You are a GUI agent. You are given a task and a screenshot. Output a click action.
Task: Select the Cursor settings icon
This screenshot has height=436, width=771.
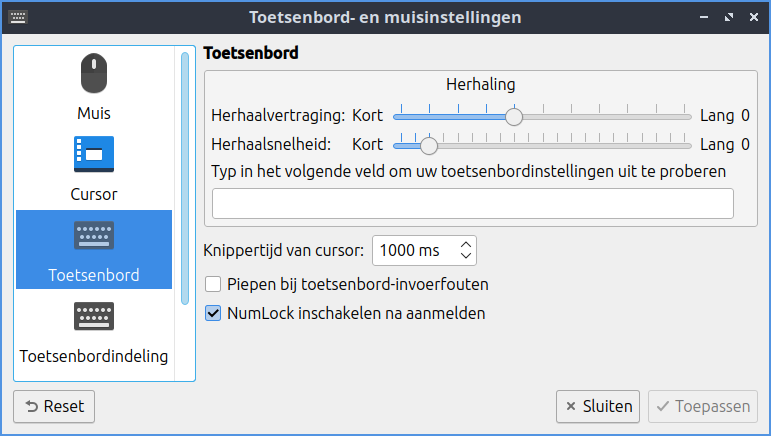(94, 154)
